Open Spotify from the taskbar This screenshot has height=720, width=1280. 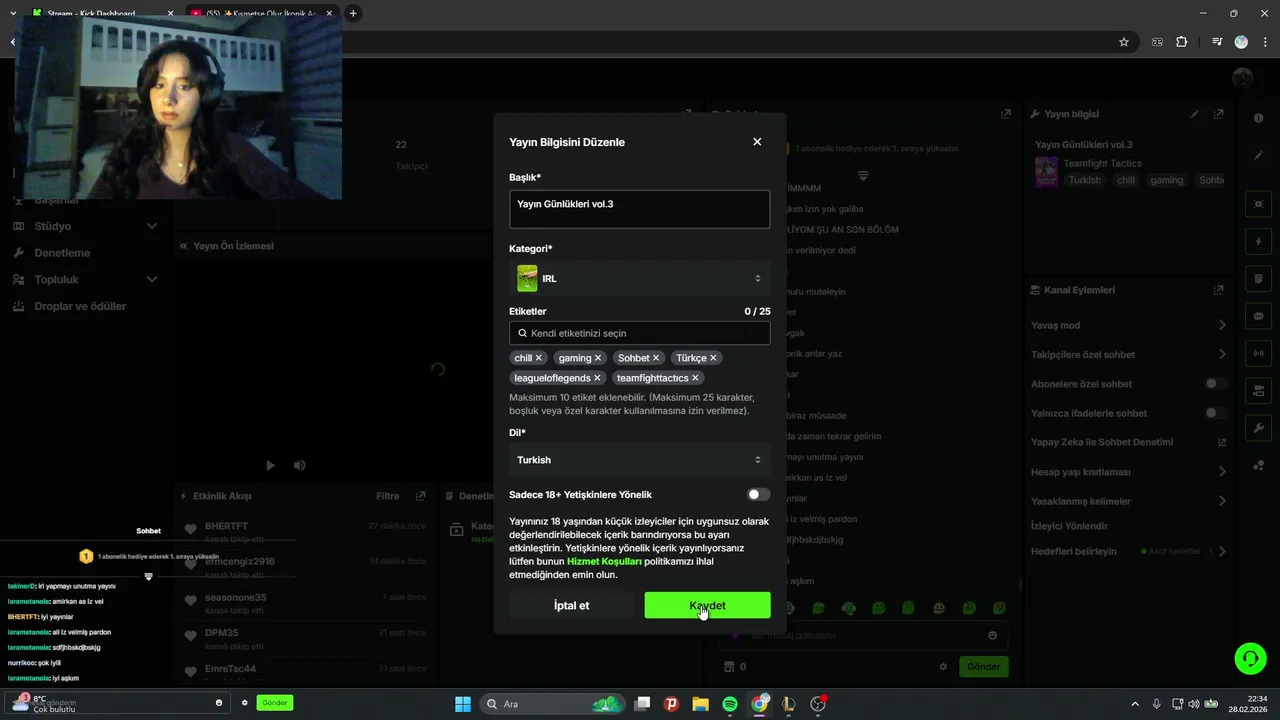point(730,704)
